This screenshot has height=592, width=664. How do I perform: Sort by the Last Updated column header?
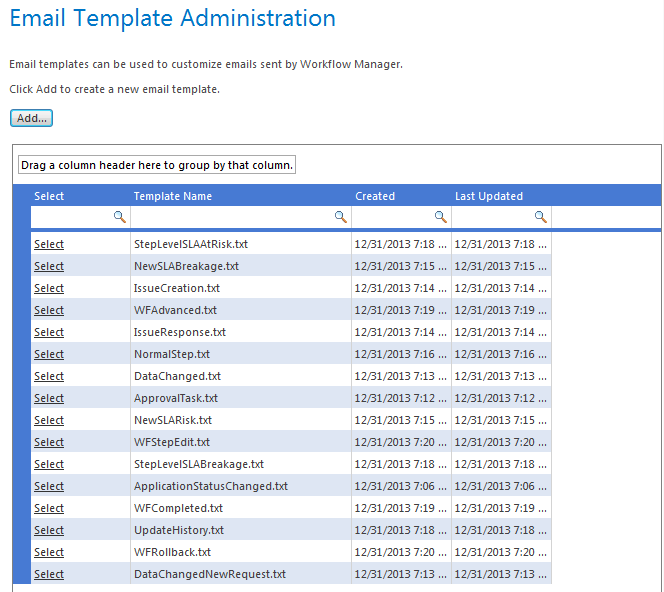coord(489,196)
